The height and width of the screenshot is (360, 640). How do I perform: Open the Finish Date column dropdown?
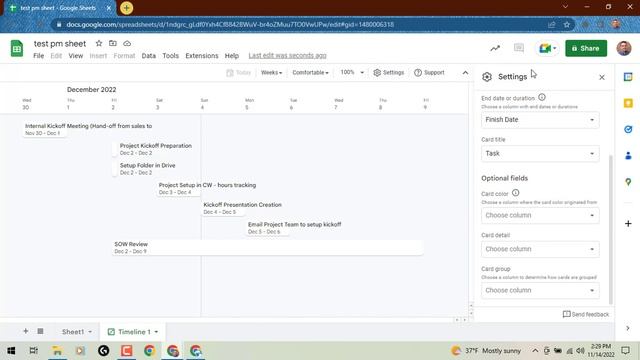coord(540,120)
